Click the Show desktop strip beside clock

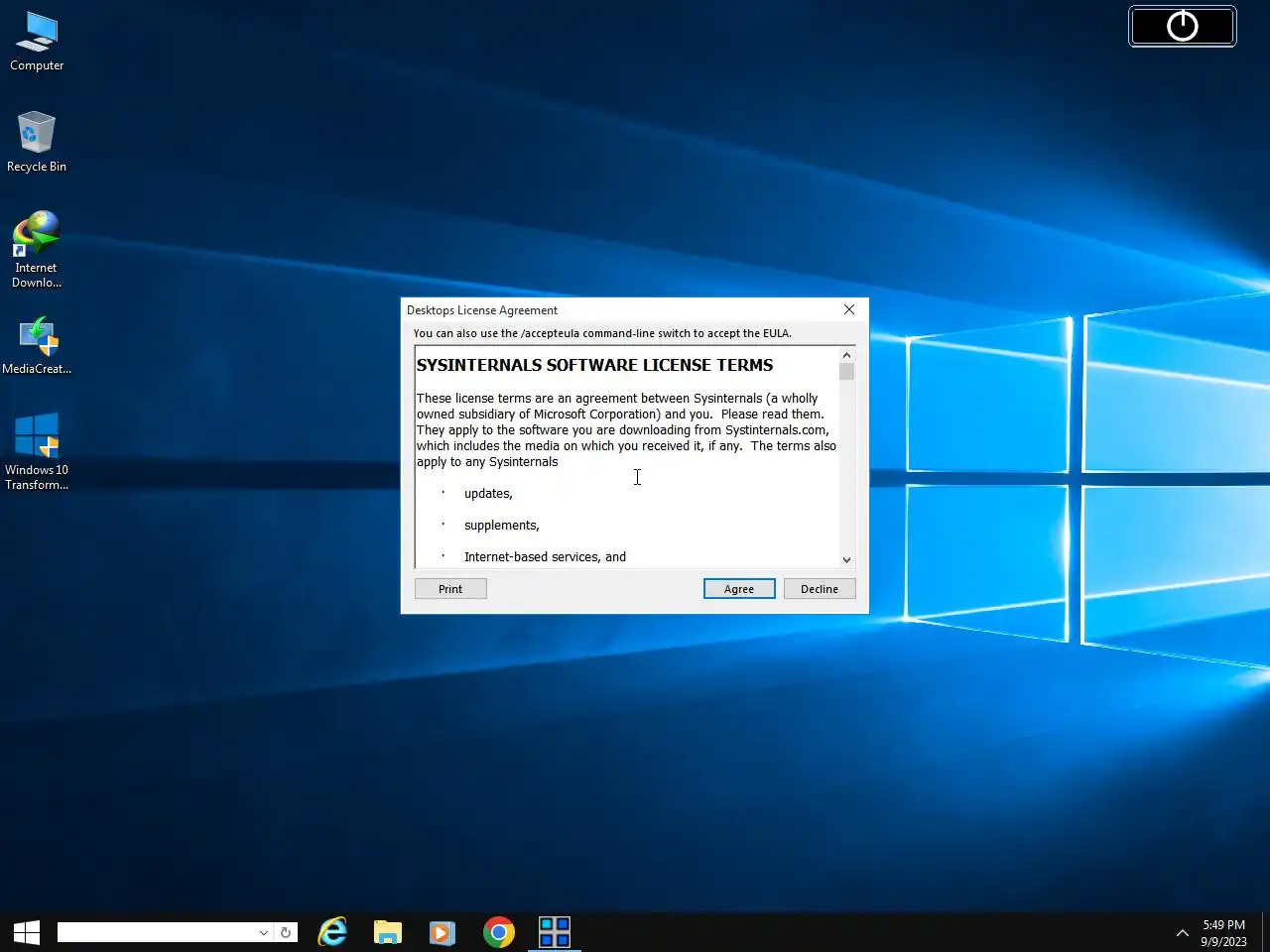[x=1265, y=932]
